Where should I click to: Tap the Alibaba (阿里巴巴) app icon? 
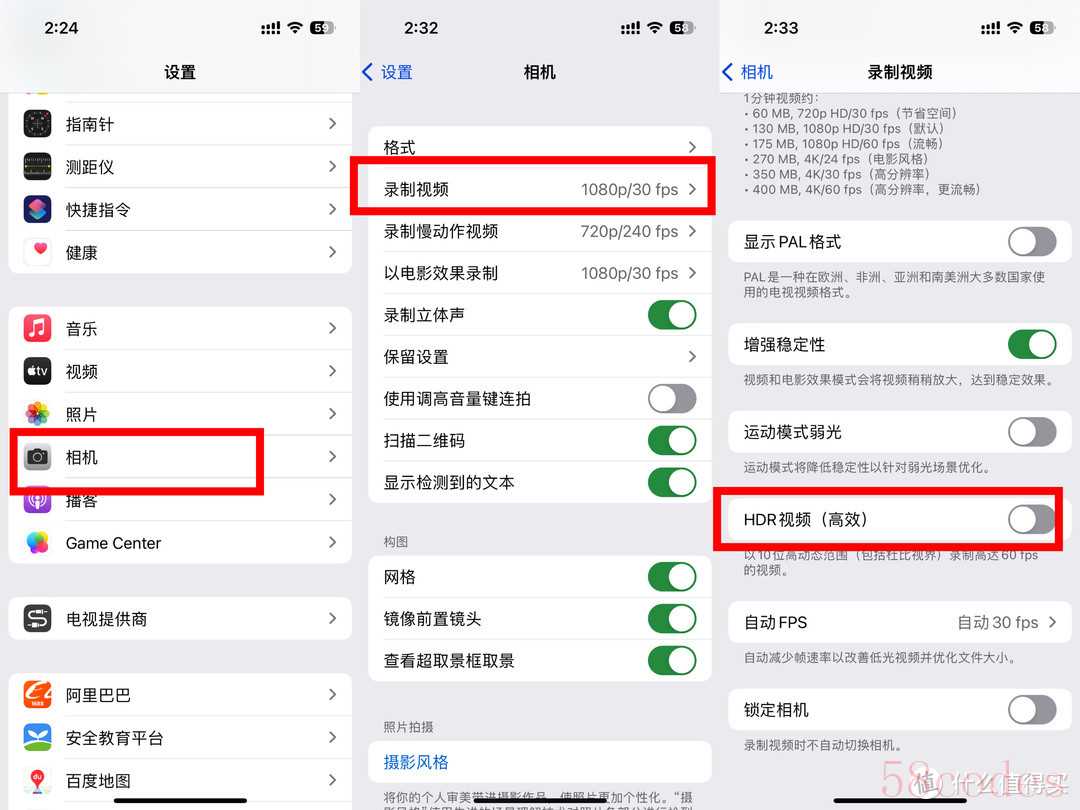[x=37, y=695]
